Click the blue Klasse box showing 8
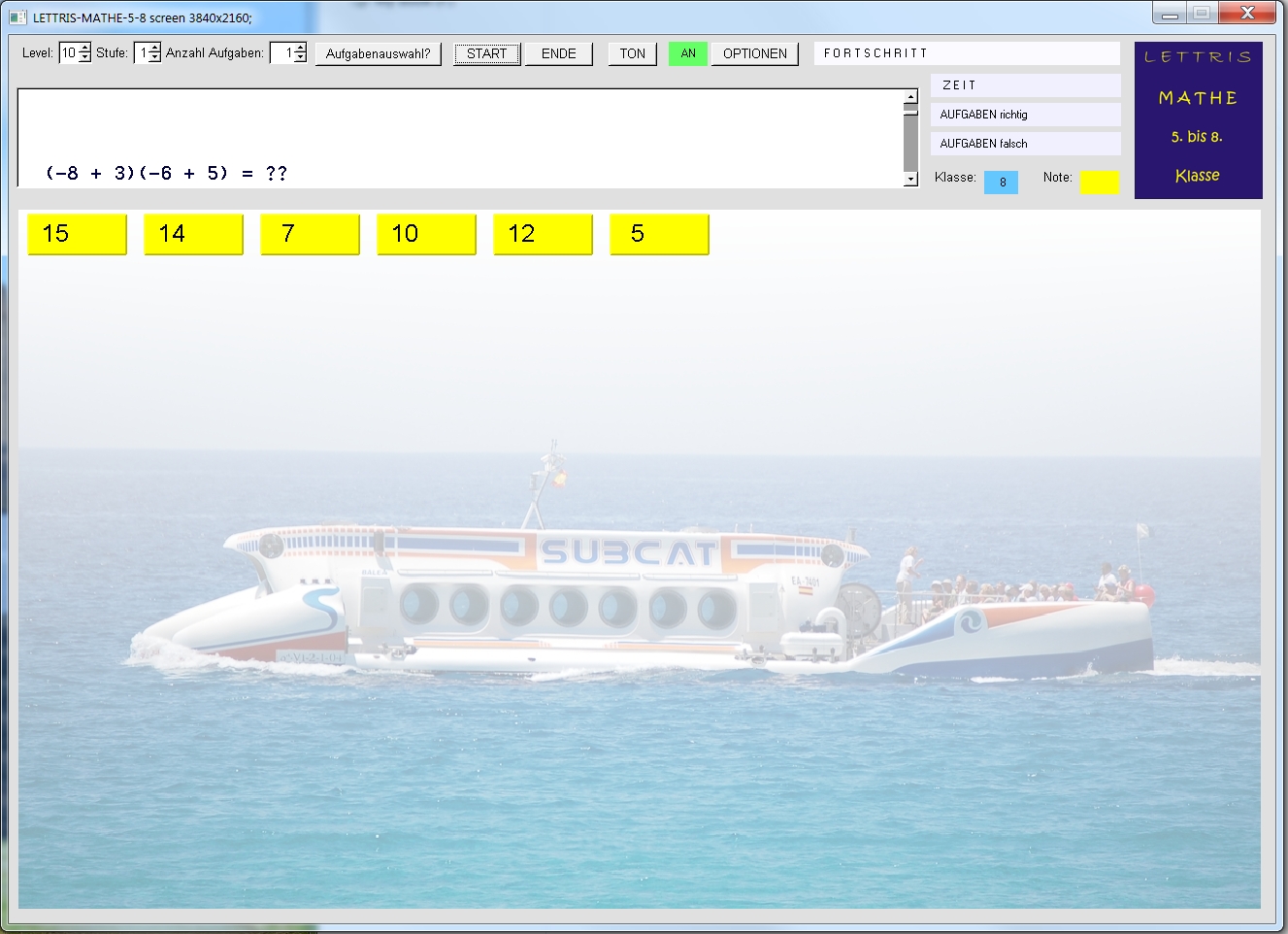The height and width of the screenshot is (934, 1288). [x=1001, y=182]
